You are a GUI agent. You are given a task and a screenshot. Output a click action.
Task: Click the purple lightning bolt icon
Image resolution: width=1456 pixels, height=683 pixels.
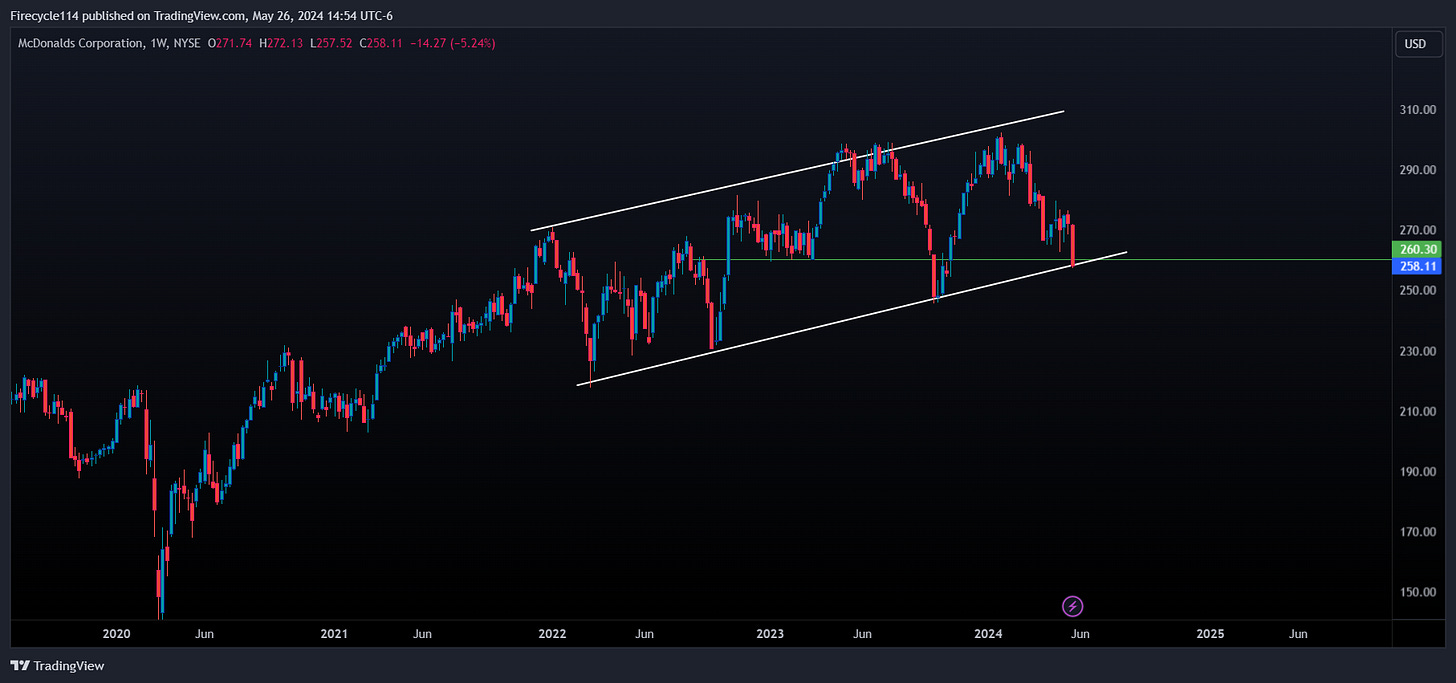coord(1073,606)
